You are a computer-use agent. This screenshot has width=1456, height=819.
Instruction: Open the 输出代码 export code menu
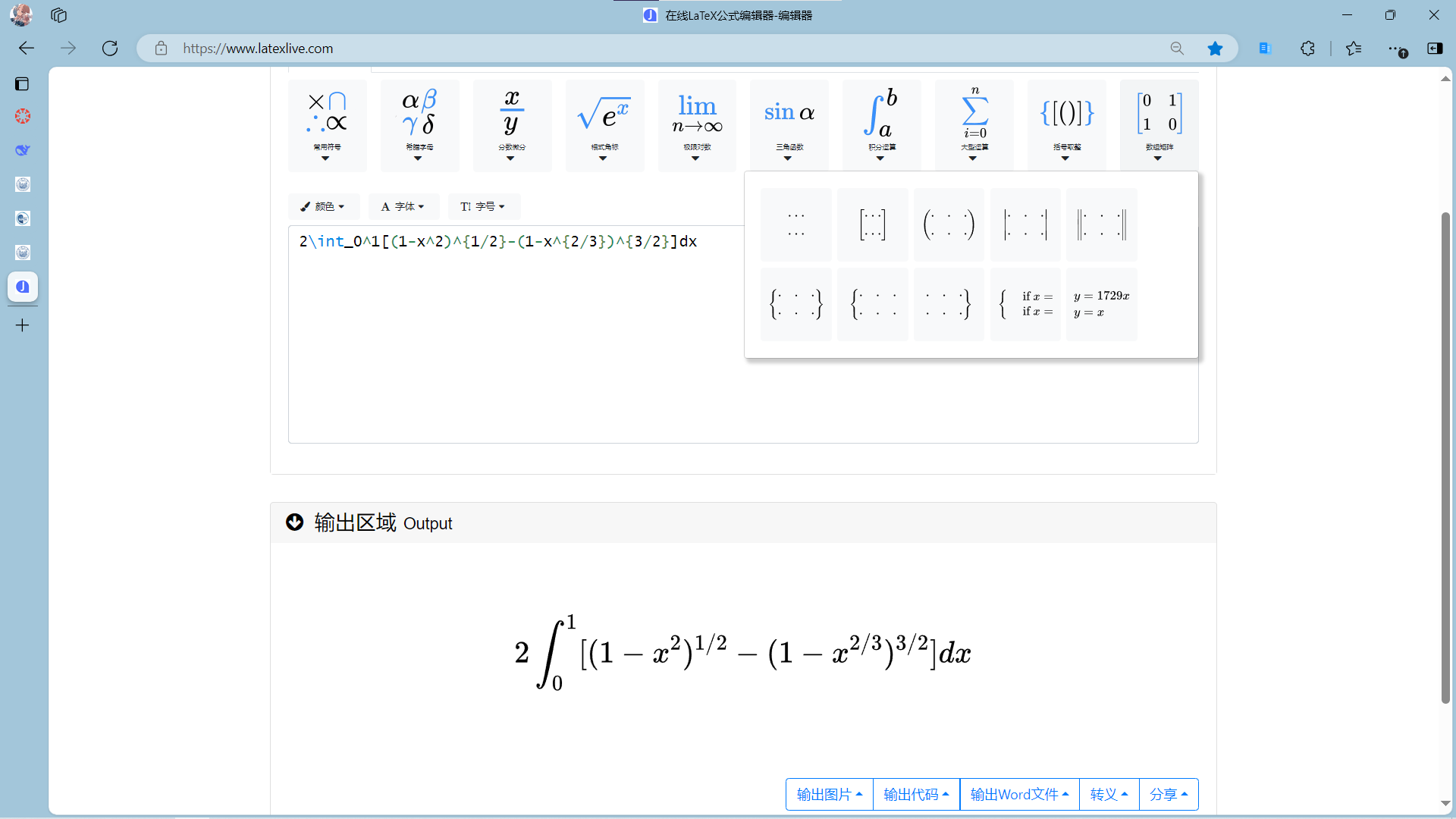pyautogui.click(x=916, y=794)
